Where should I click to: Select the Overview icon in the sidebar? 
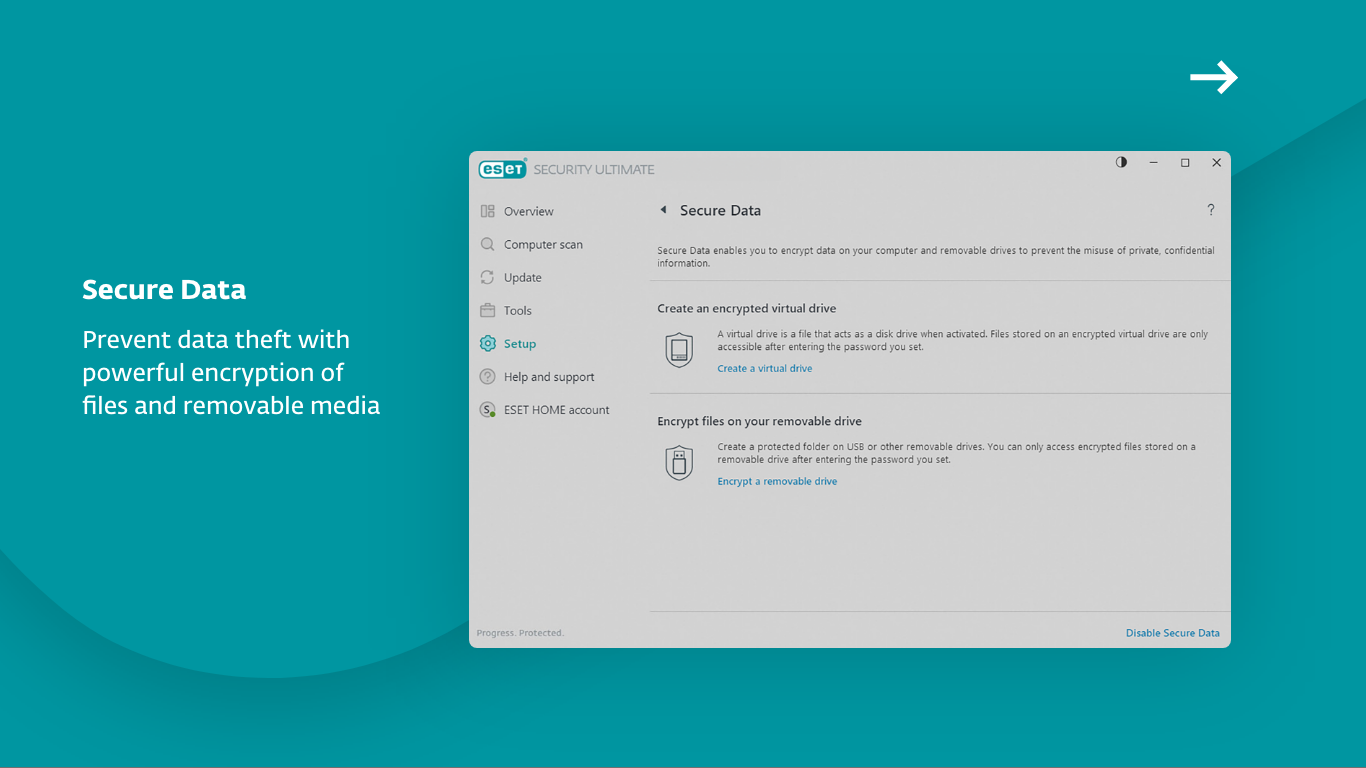pyautogui.click(x=487, y=211)
